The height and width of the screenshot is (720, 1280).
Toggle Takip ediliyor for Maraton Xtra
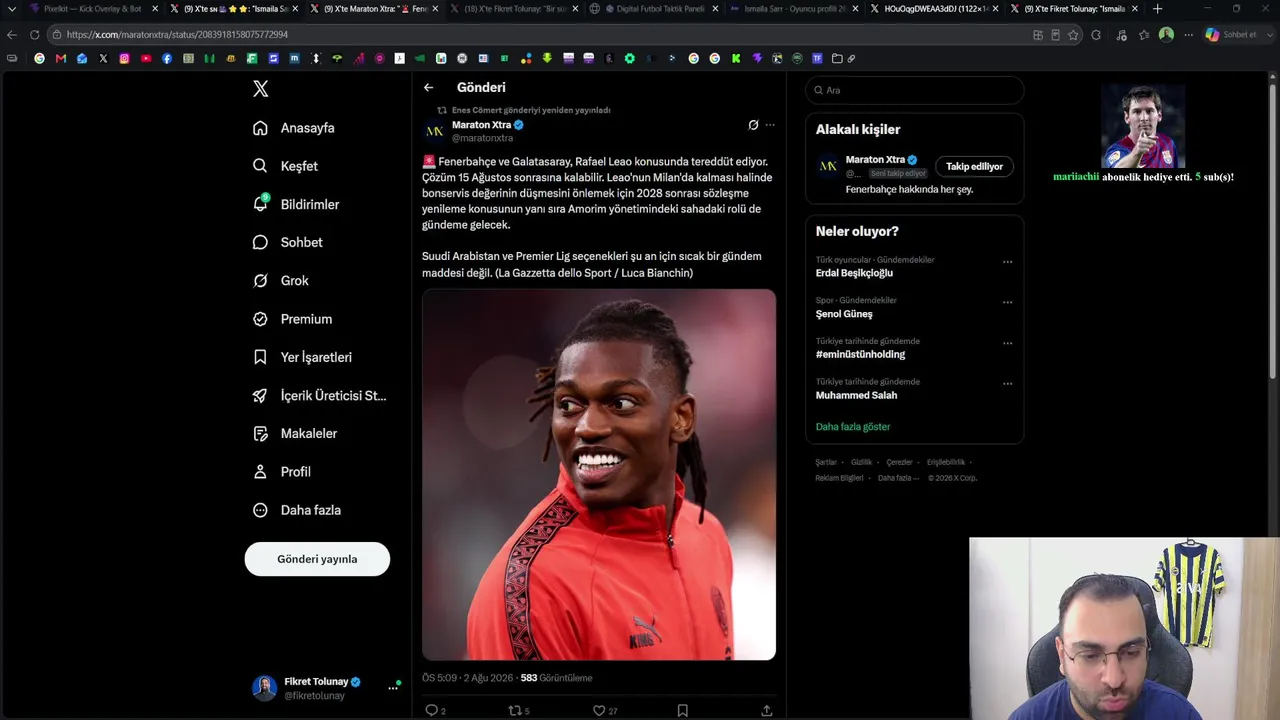click(x=974, y=167)
